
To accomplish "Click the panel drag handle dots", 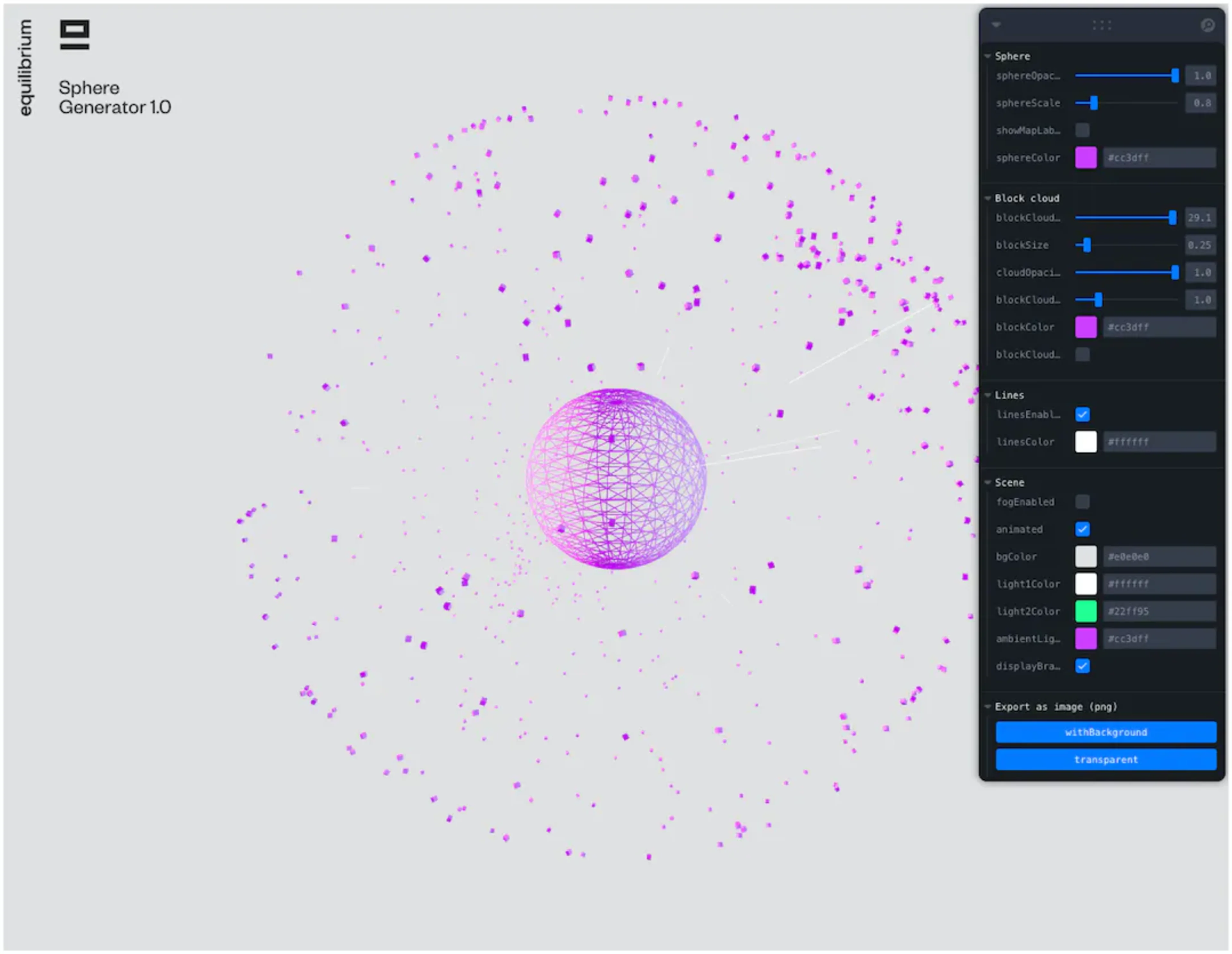I will tap(1101, 25).
